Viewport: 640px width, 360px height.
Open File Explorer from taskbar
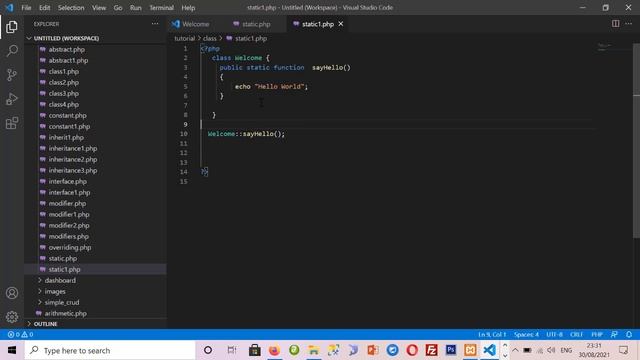313,350
